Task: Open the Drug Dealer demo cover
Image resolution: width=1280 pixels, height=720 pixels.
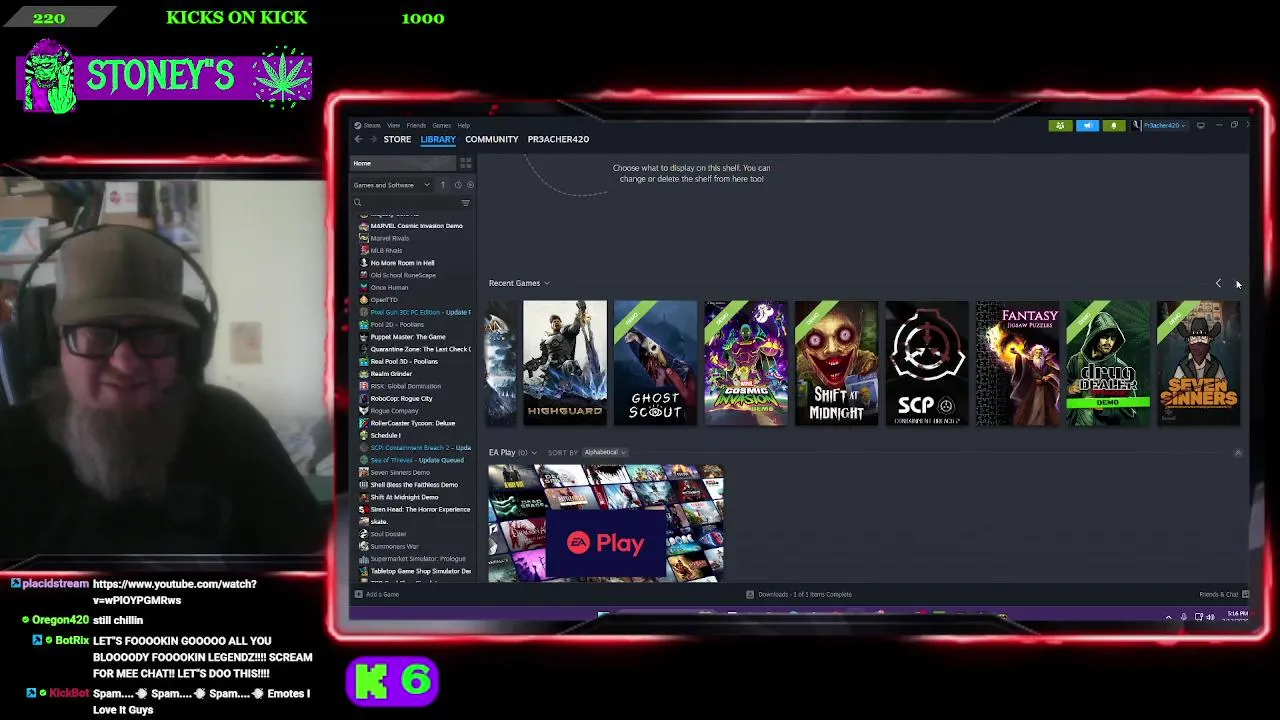Action: [1108, 363]
